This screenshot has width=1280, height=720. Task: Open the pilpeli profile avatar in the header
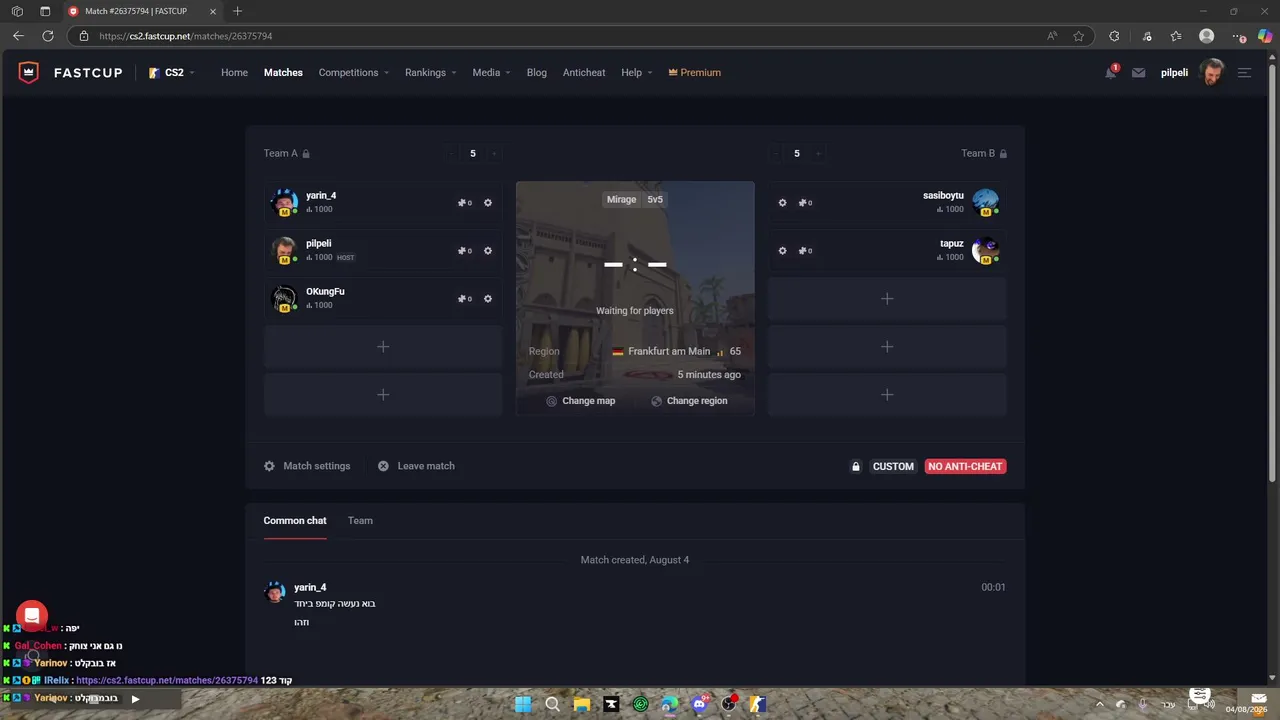click(1211, 72)
